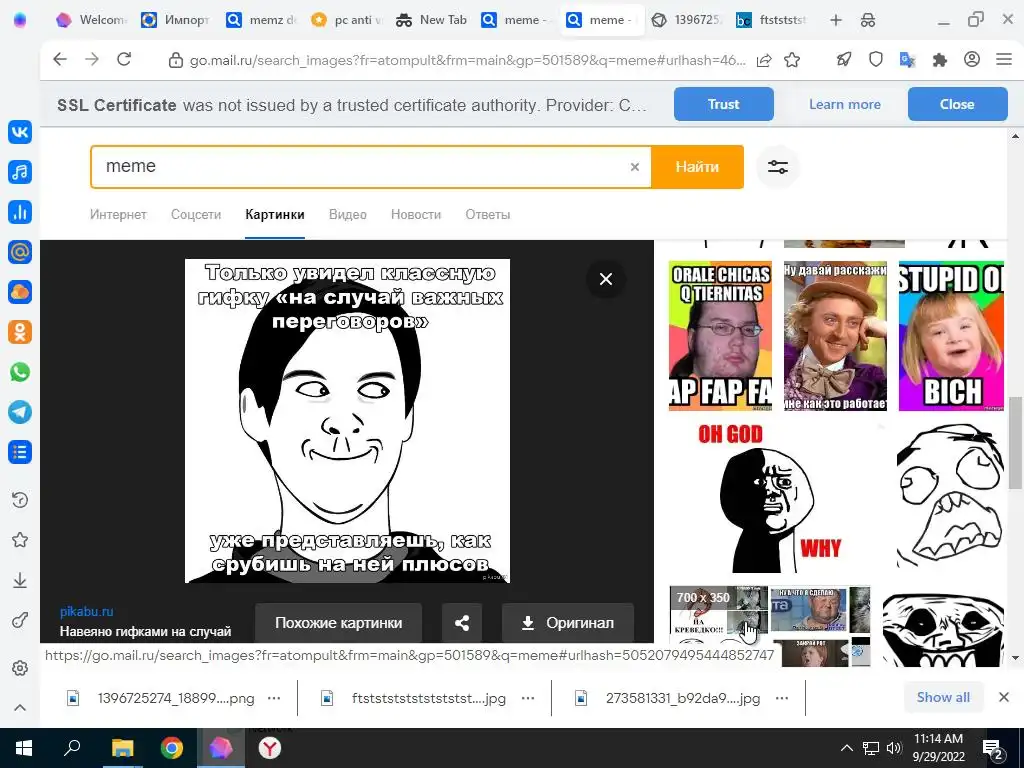Open Windows Start menu
This screenshot has height=768, width=1024.
(x=24, y=748)
